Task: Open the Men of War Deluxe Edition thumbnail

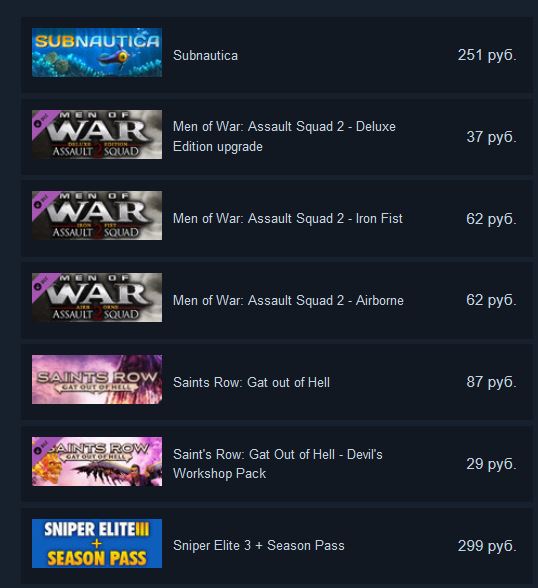Action: tap(97, 134)
